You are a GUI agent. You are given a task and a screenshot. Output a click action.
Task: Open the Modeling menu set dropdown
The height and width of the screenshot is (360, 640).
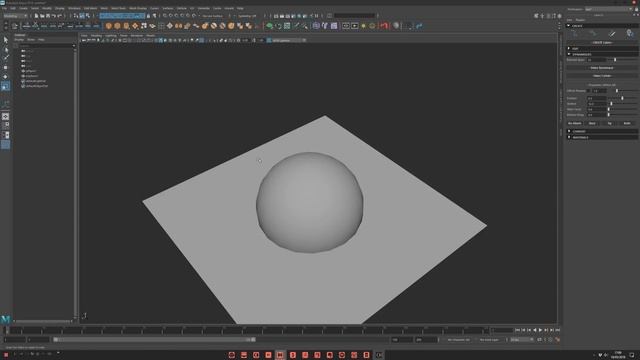15,16
